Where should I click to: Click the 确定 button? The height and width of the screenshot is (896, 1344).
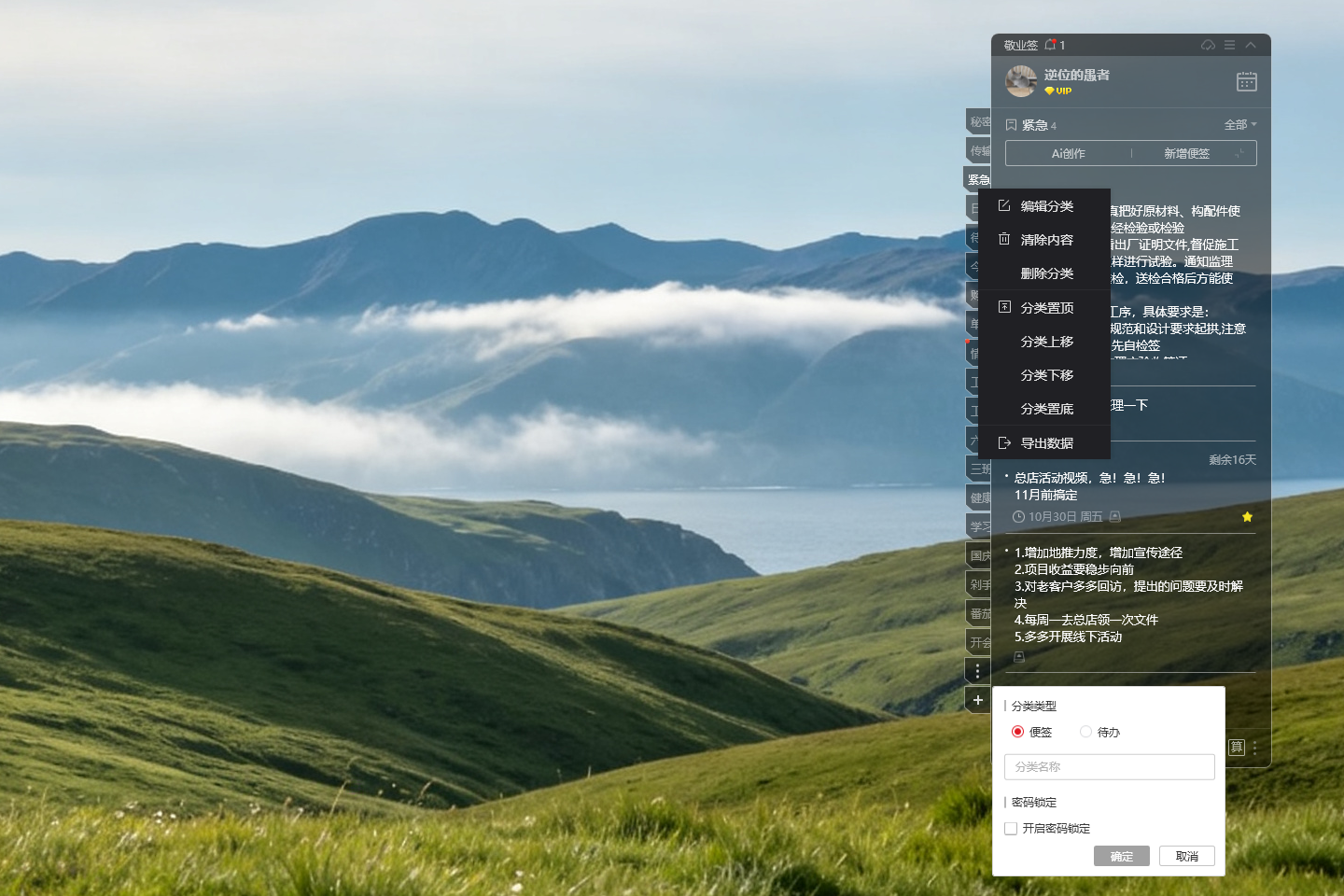point(1122,857)
